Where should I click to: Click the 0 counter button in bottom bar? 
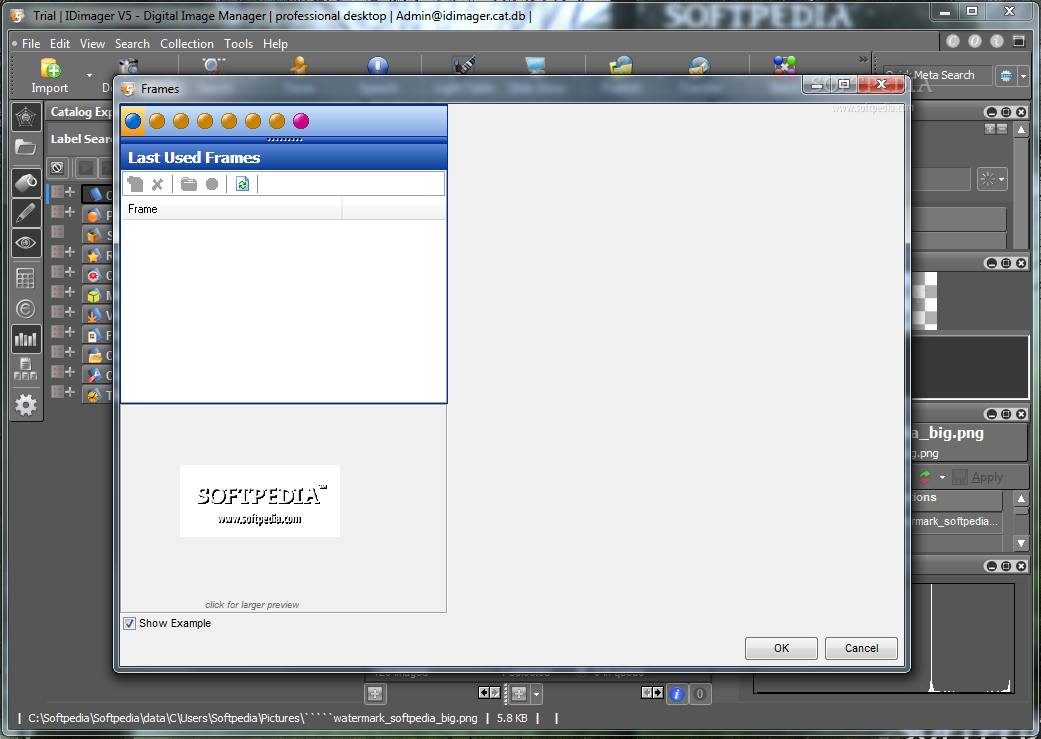[x=699, y=694]
